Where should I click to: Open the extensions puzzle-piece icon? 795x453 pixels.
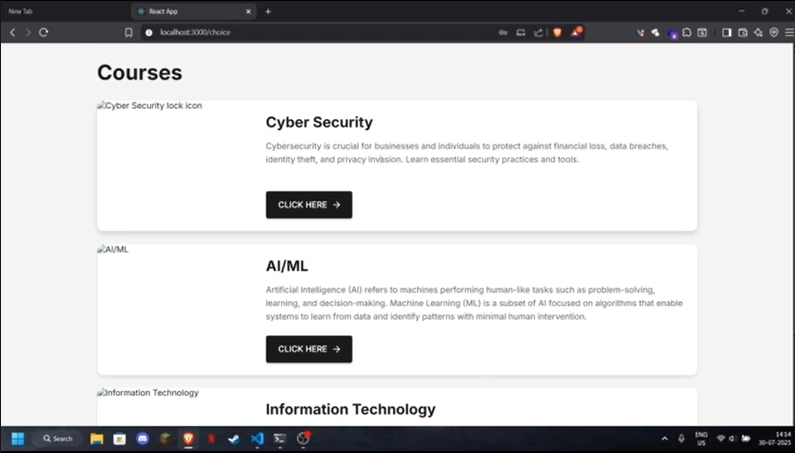pyautogui.click(x=686, y=32)
